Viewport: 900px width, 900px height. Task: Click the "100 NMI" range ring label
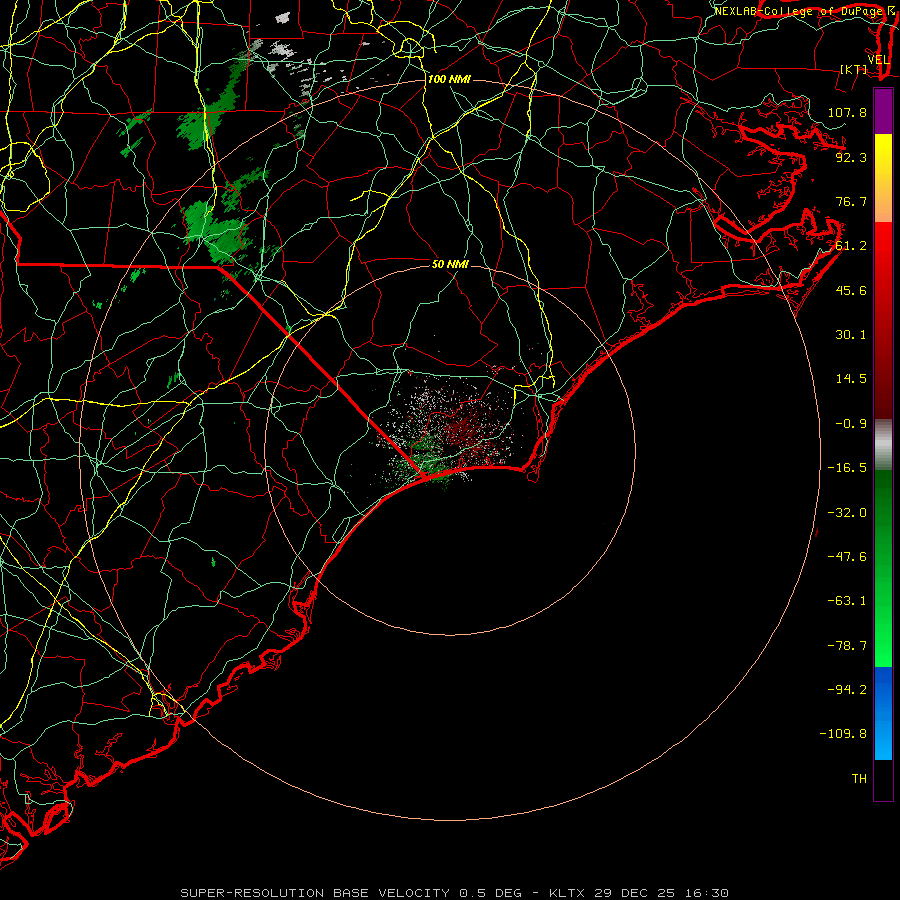pyautogui.click(x=449, y=79)
